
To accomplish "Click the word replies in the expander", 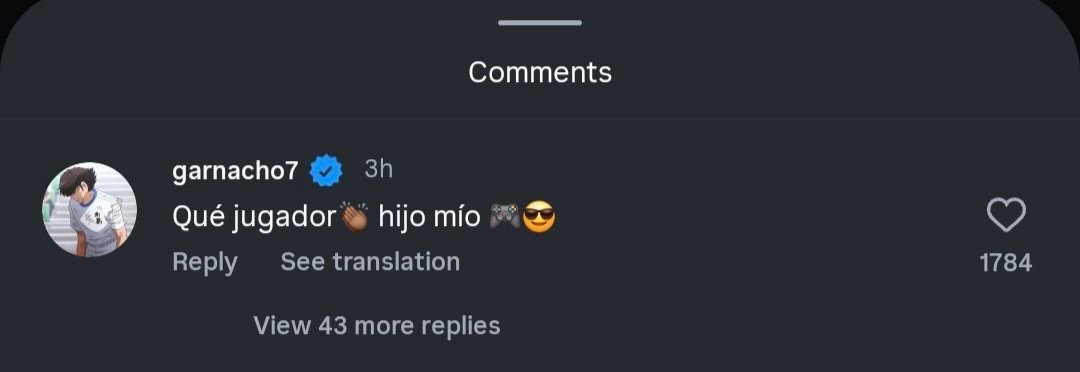I will 461,326.
